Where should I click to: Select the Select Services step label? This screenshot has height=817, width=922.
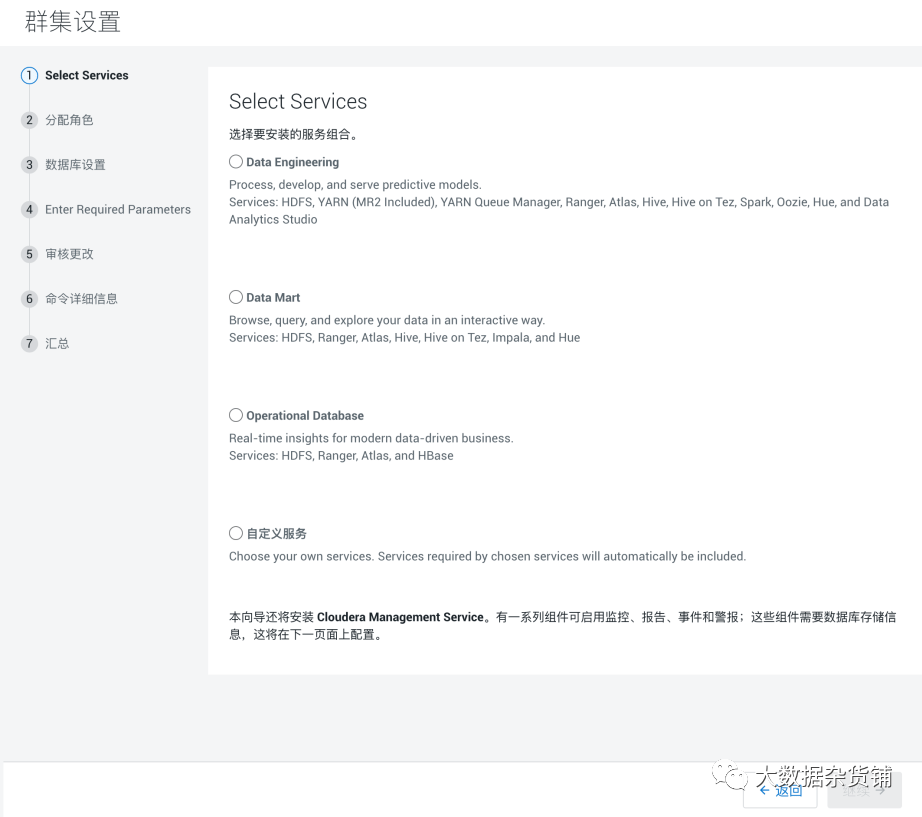[x=88, y=75]
